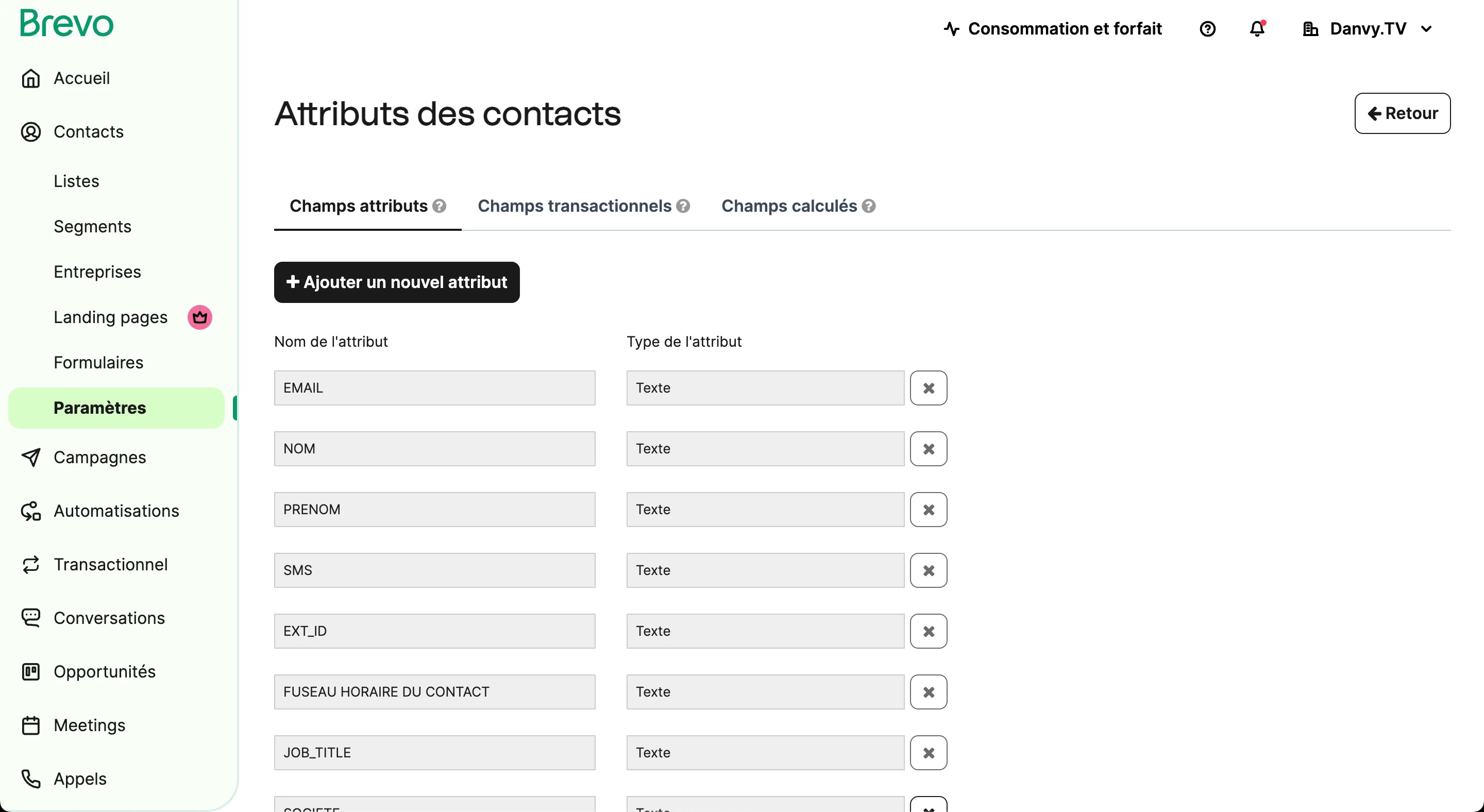Delete the JOB_TITLE attribute row

(x=929, y=753)
